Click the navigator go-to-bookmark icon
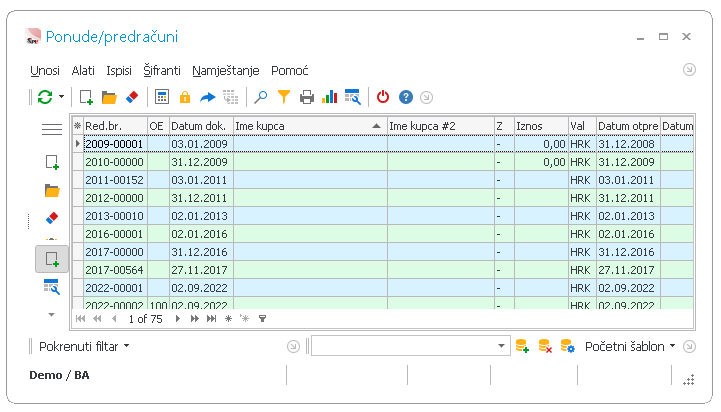Viewport: 721px width, 412px height. pos(245,319)
